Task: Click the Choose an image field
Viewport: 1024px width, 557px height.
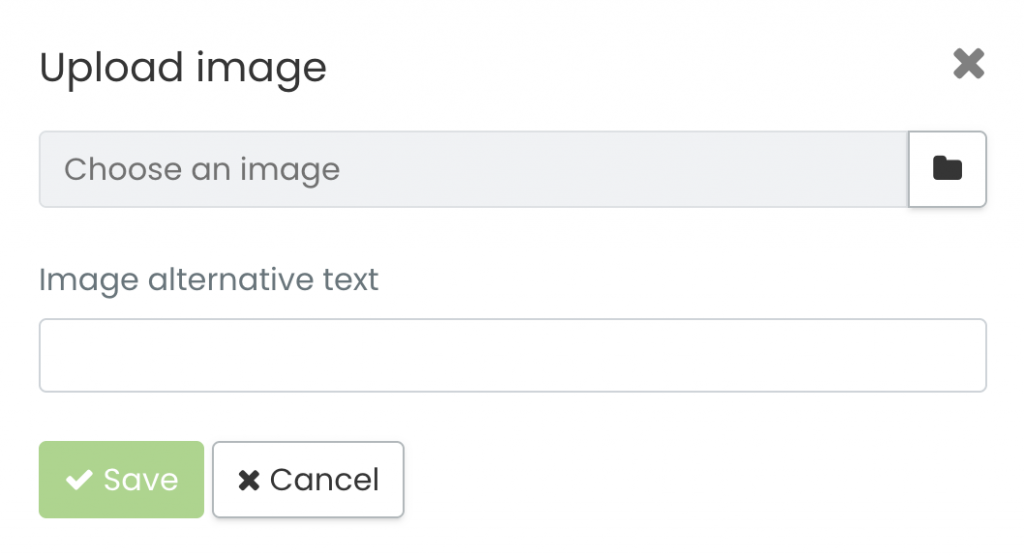Action: click(474, 169)
